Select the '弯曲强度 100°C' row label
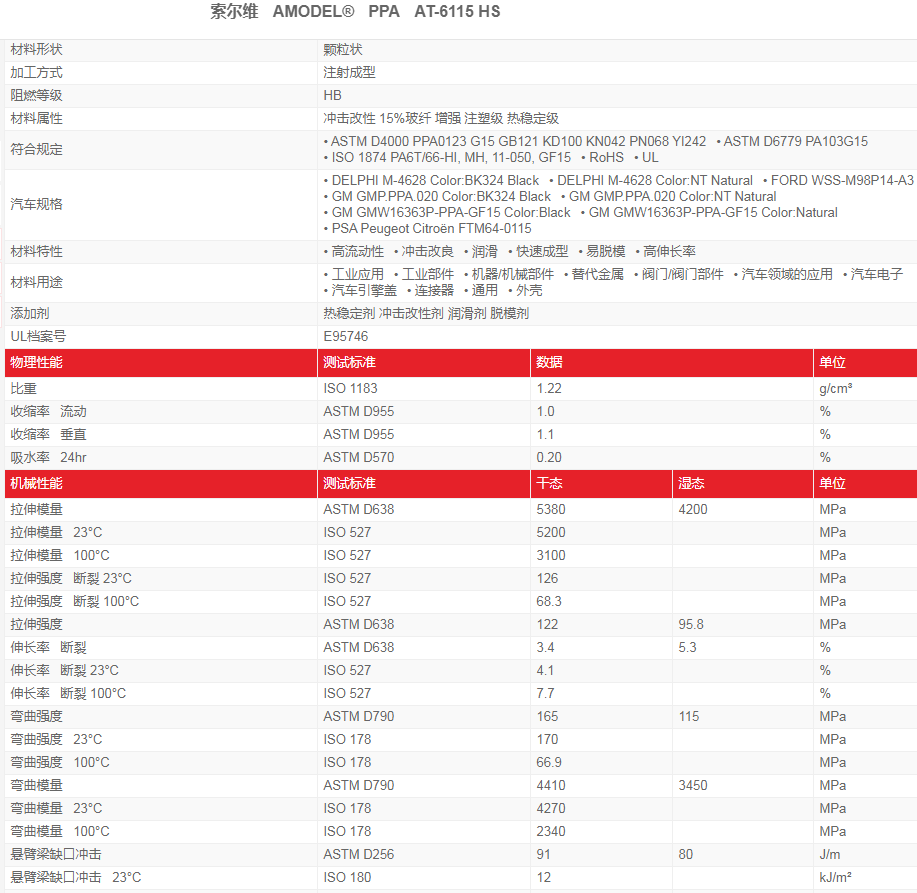 (x=60, y=763)
